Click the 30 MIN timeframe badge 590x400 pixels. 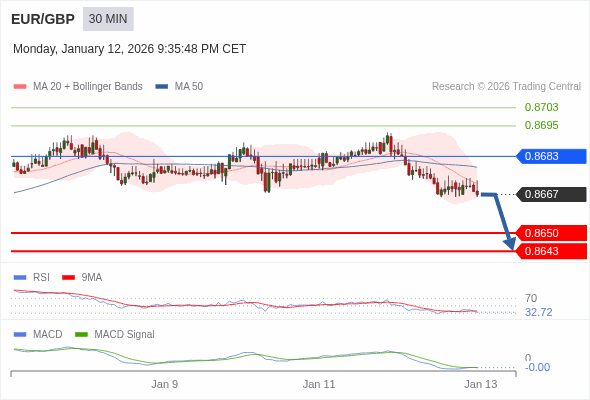(x=108, y=19)
